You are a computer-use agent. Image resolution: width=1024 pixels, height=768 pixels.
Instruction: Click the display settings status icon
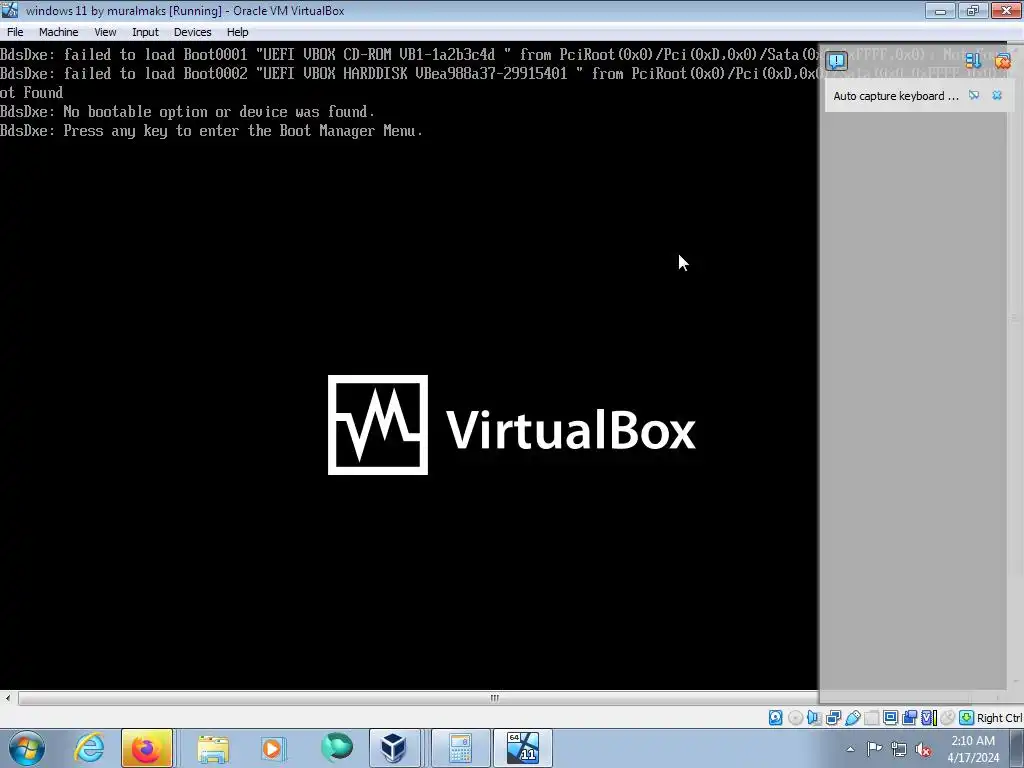(890, 718)
